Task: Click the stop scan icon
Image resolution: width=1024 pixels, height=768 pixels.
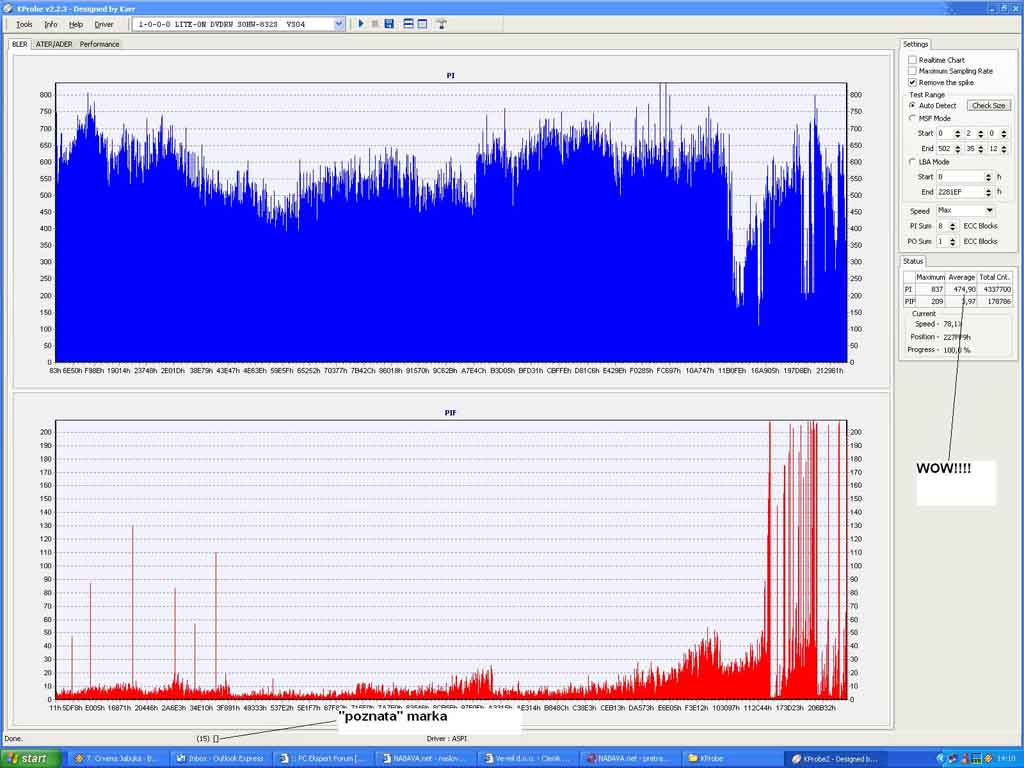Action: click(x=375, y=24)
